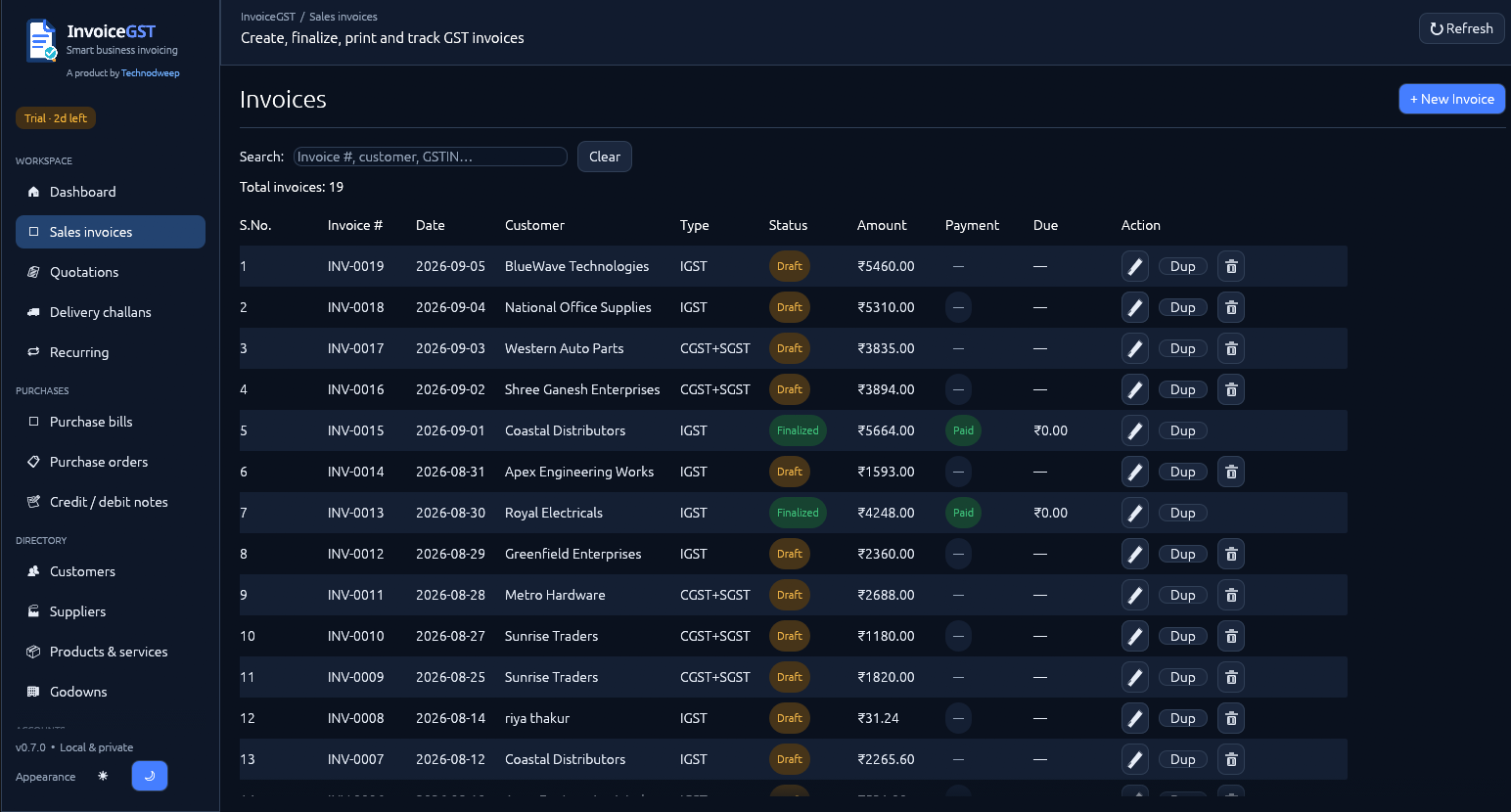Edit the riya thakur invoice INV-0008
Viewport: 1511px width, 812px height.
coord(1134,718)
